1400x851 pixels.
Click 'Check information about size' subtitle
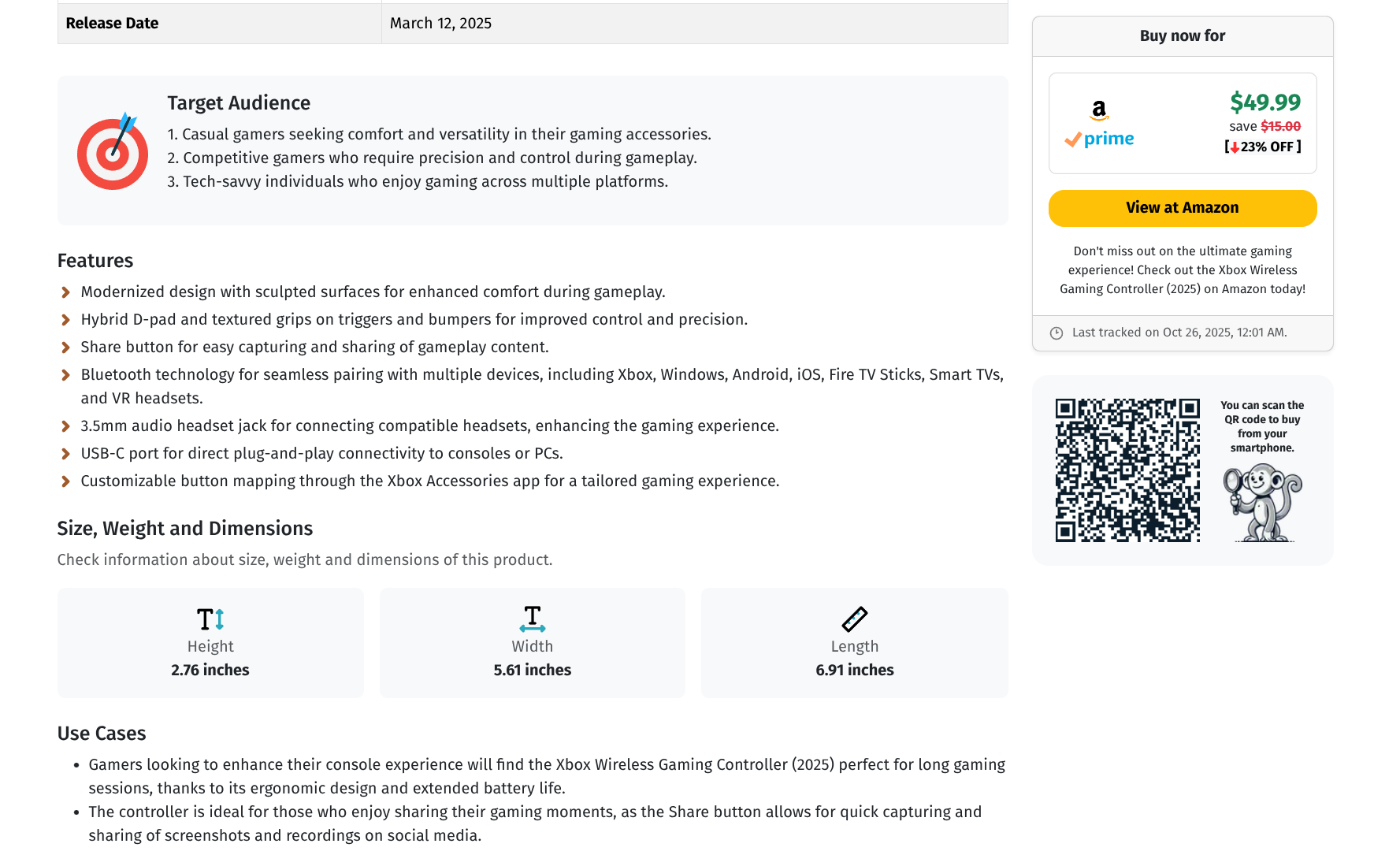[305, 560]
